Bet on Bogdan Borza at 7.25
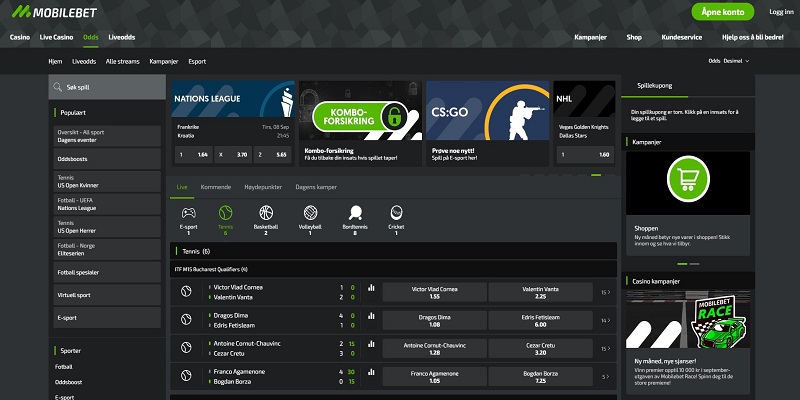Image resolution: width=800 pixels, height=400 pixels. tap(540, 377)
